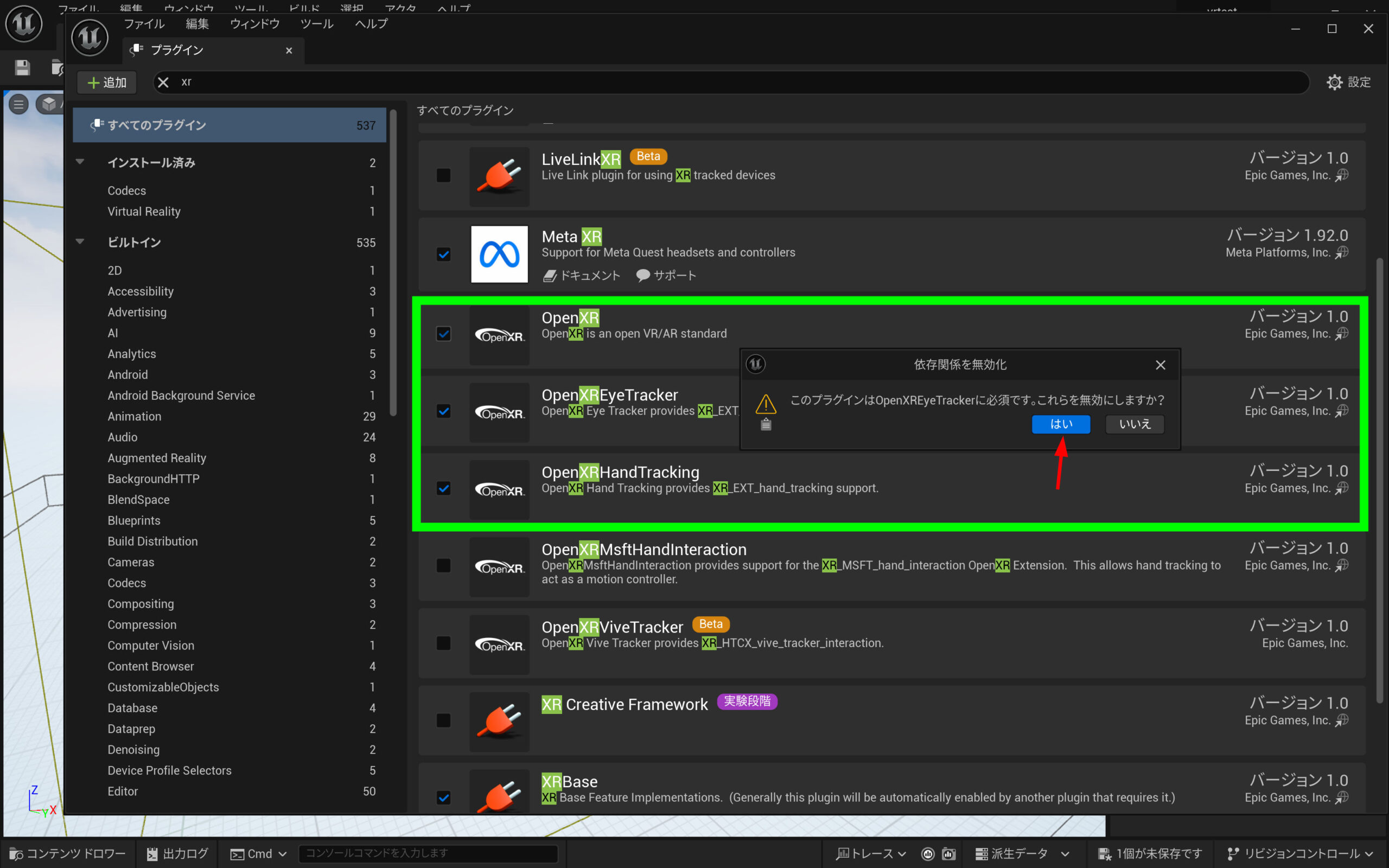Screen dimensions: 1389x868
Task: Disable the Meta XR plugin checkbox
Action: (443, 254)
